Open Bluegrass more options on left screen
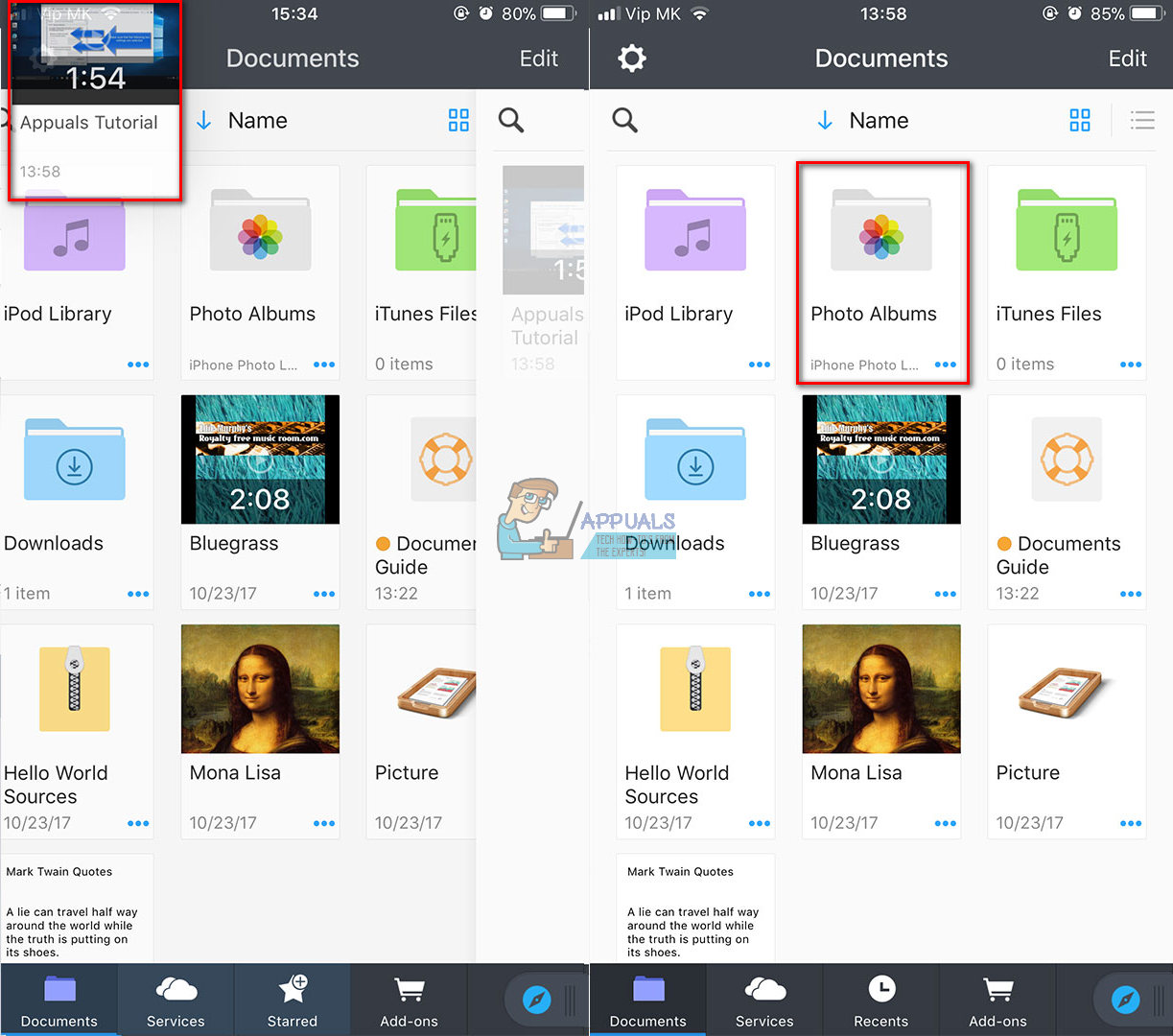1173x1036 pixels. coord(324,594)
